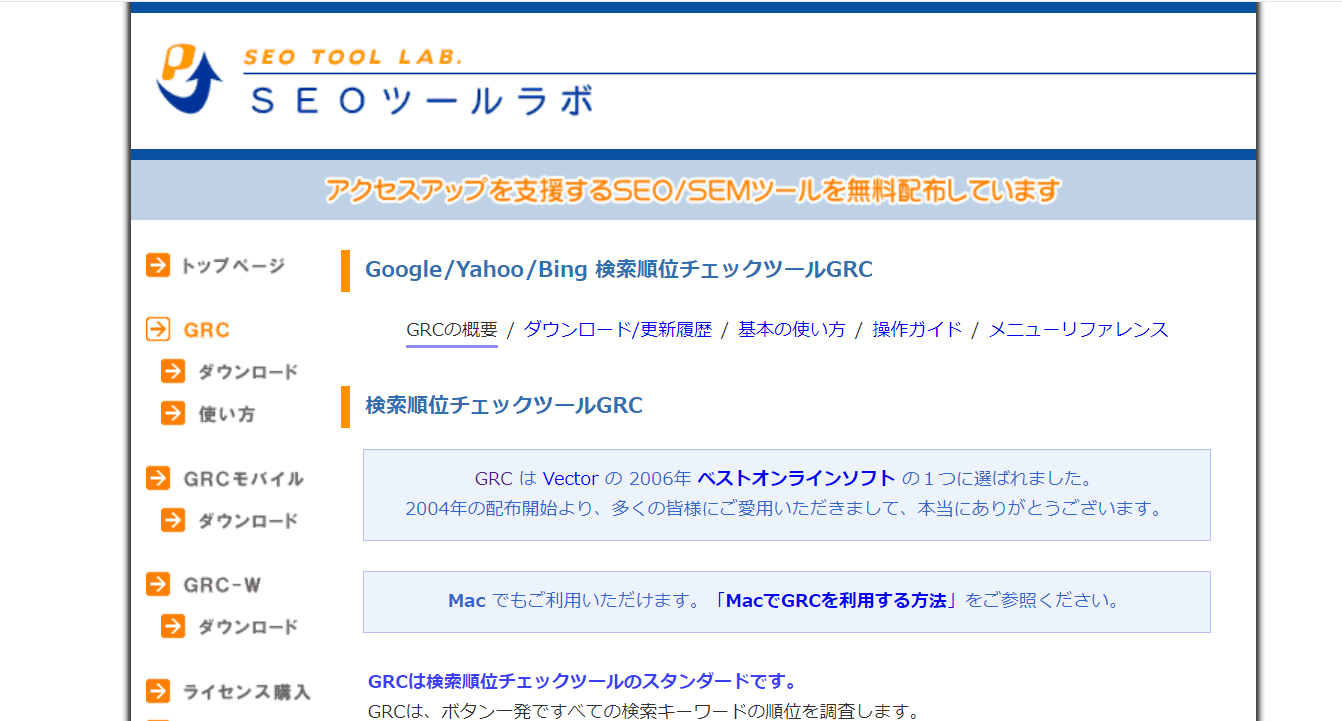Screen dimensions: 1342x721
Task: Click the arrow icon beside ライセンス購入
Action: click(158, 691)
